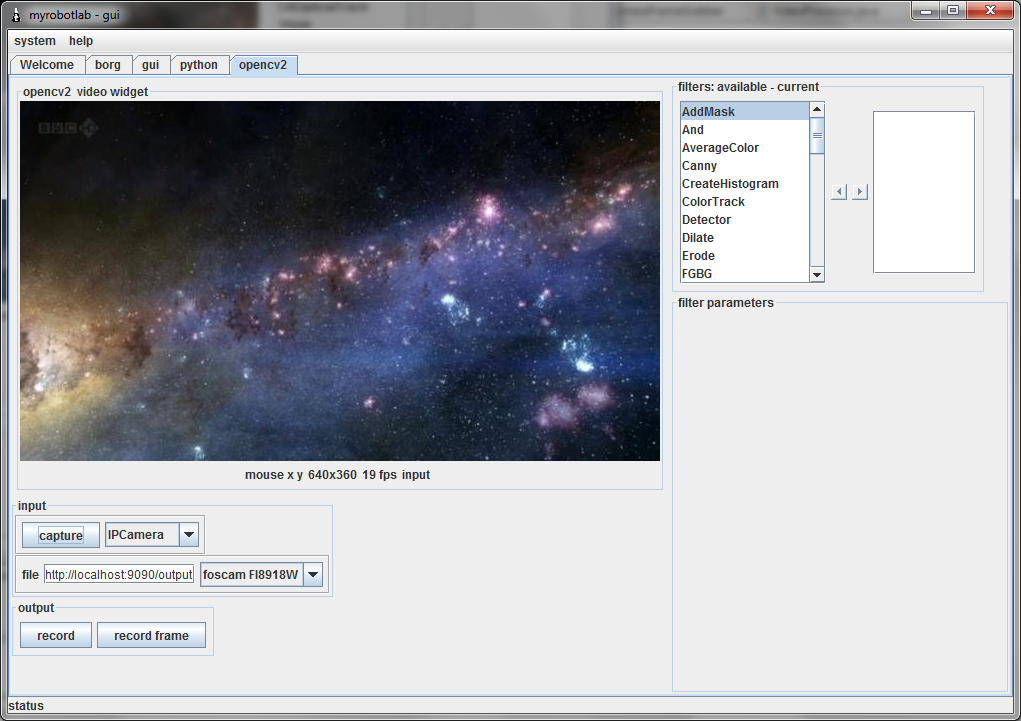Click the left arrow remove filter button
This screenshot has height=721, width=1021.
(839, 191)
